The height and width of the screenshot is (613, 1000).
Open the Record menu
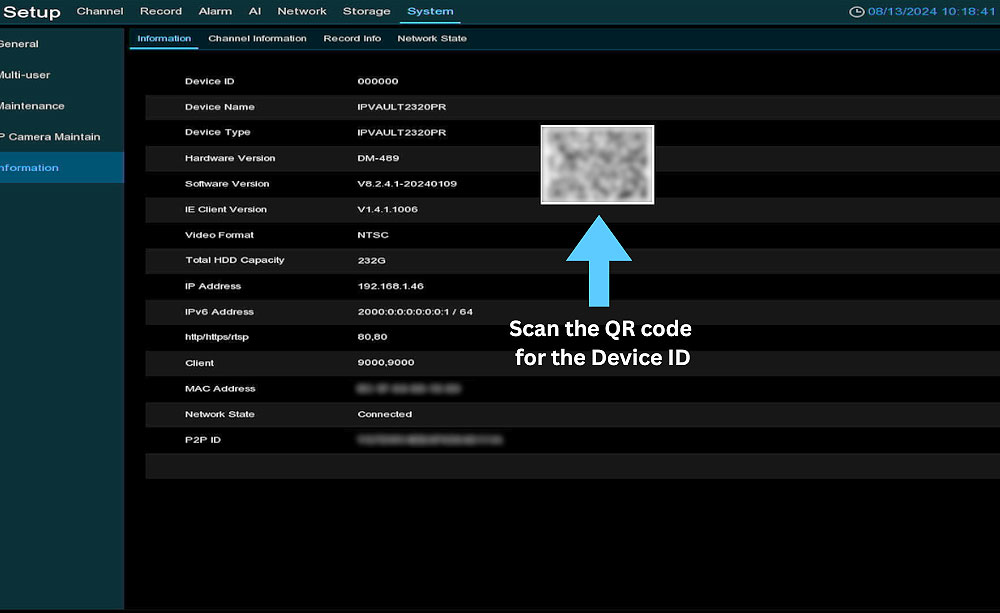(x=160, y=12)
